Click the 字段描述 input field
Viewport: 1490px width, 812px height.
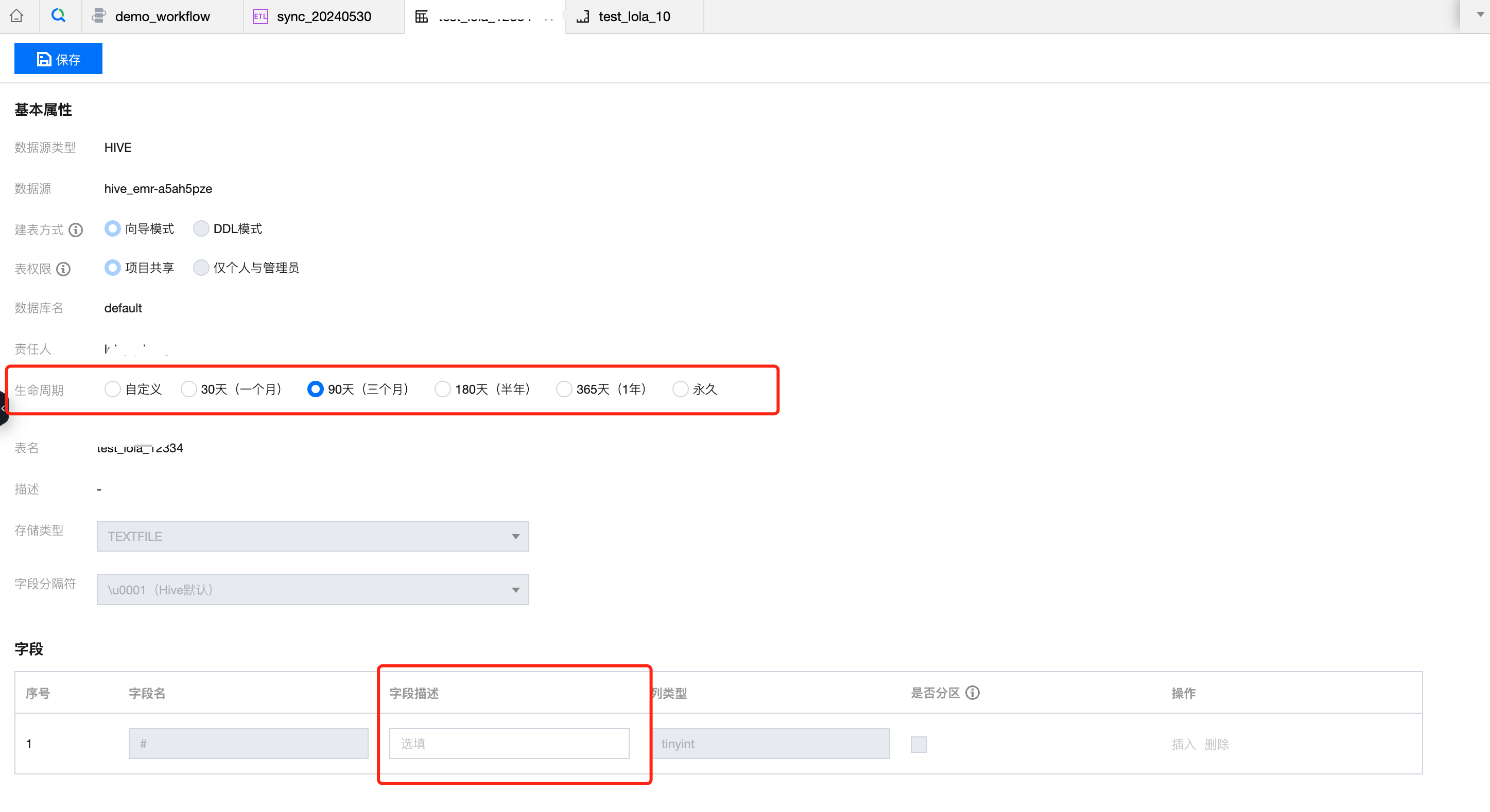[509, 744]
